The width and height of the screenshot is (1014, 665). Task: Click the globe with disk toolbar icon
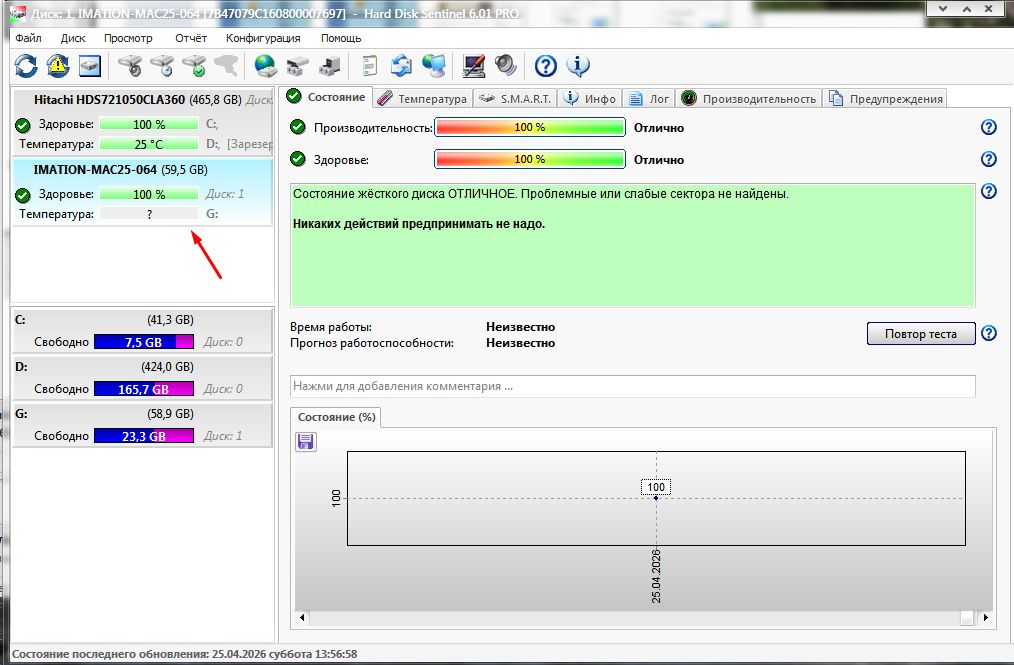265,65
